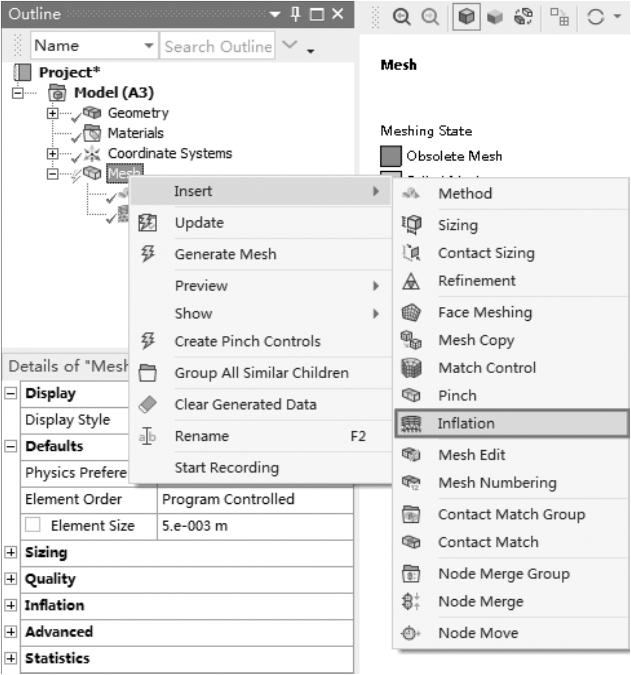Screen dimensions: 631x675
Task: Click the Refinement triangle icon
Action: click(410, 281)
